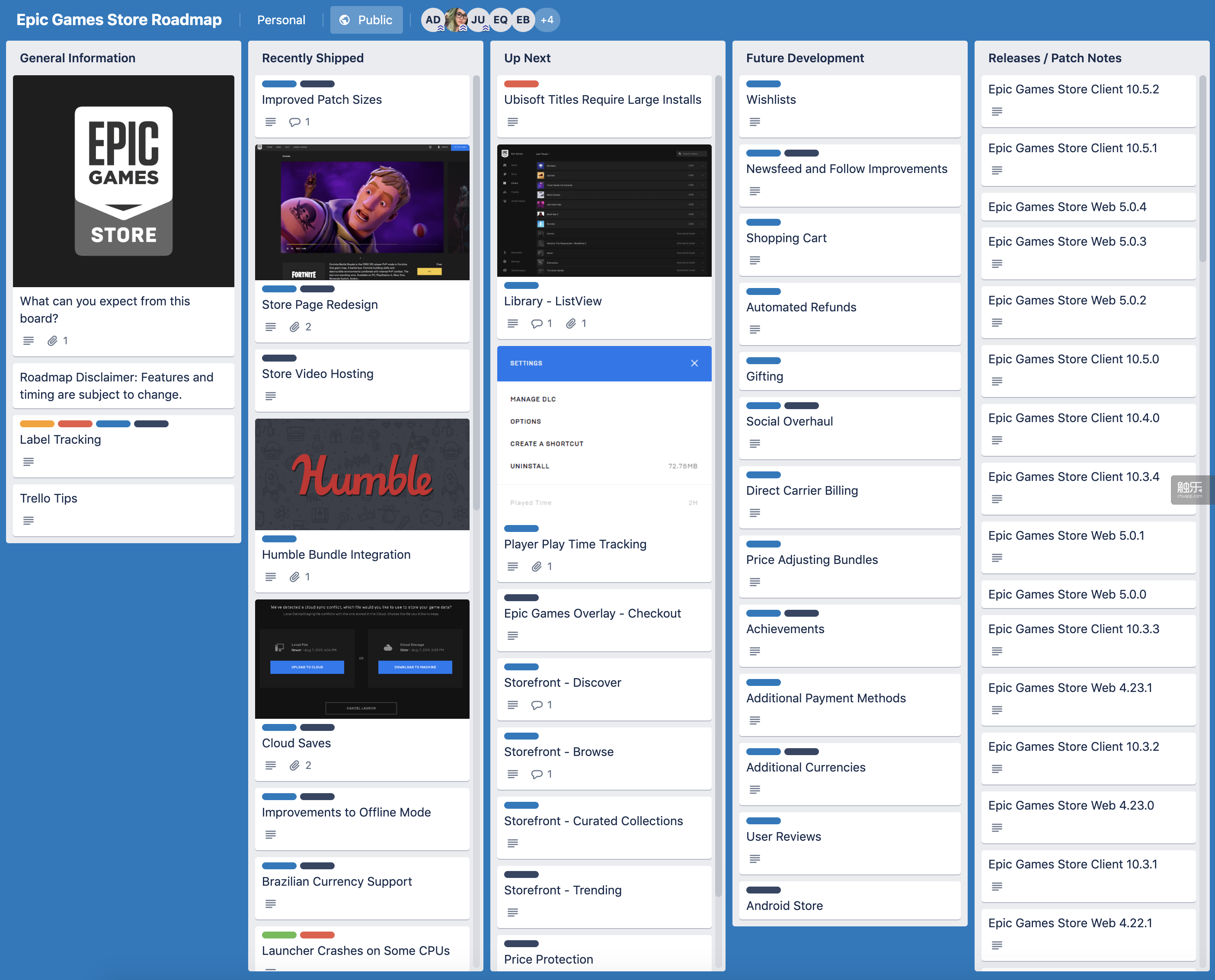Click the JU member avatar

[478, 20]
